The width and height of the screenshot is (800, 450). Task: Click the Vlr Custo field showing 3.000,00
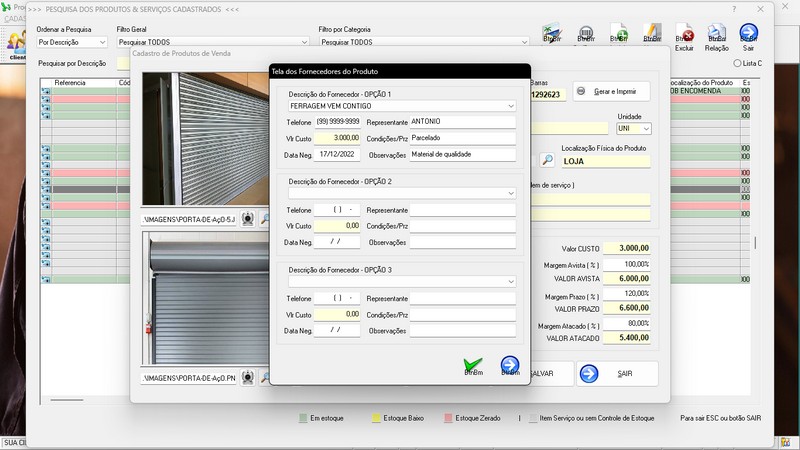(336, 138)
